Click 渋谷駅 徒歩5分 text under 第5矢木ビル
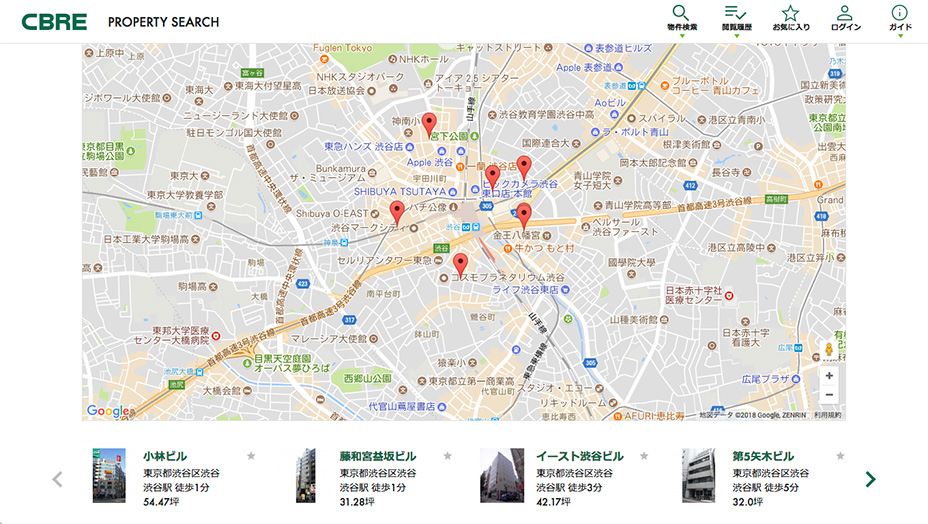 coord(765,487)
